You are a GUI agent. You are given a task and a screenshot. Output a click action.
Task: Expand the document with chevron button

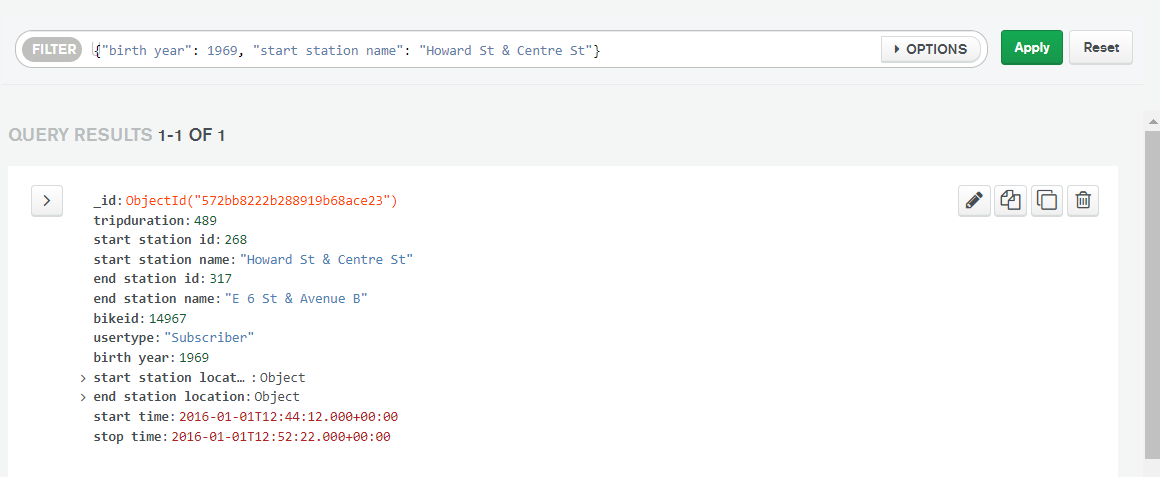[47, 200]
